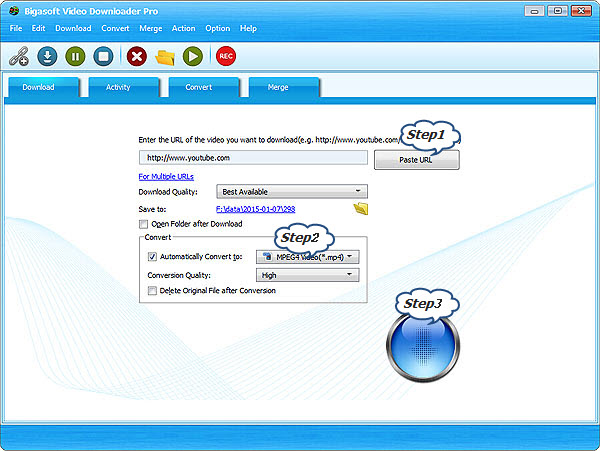Minimize the Bigasoft window
The width and height of the screenshot is (600, 451).
click(534, 11)
